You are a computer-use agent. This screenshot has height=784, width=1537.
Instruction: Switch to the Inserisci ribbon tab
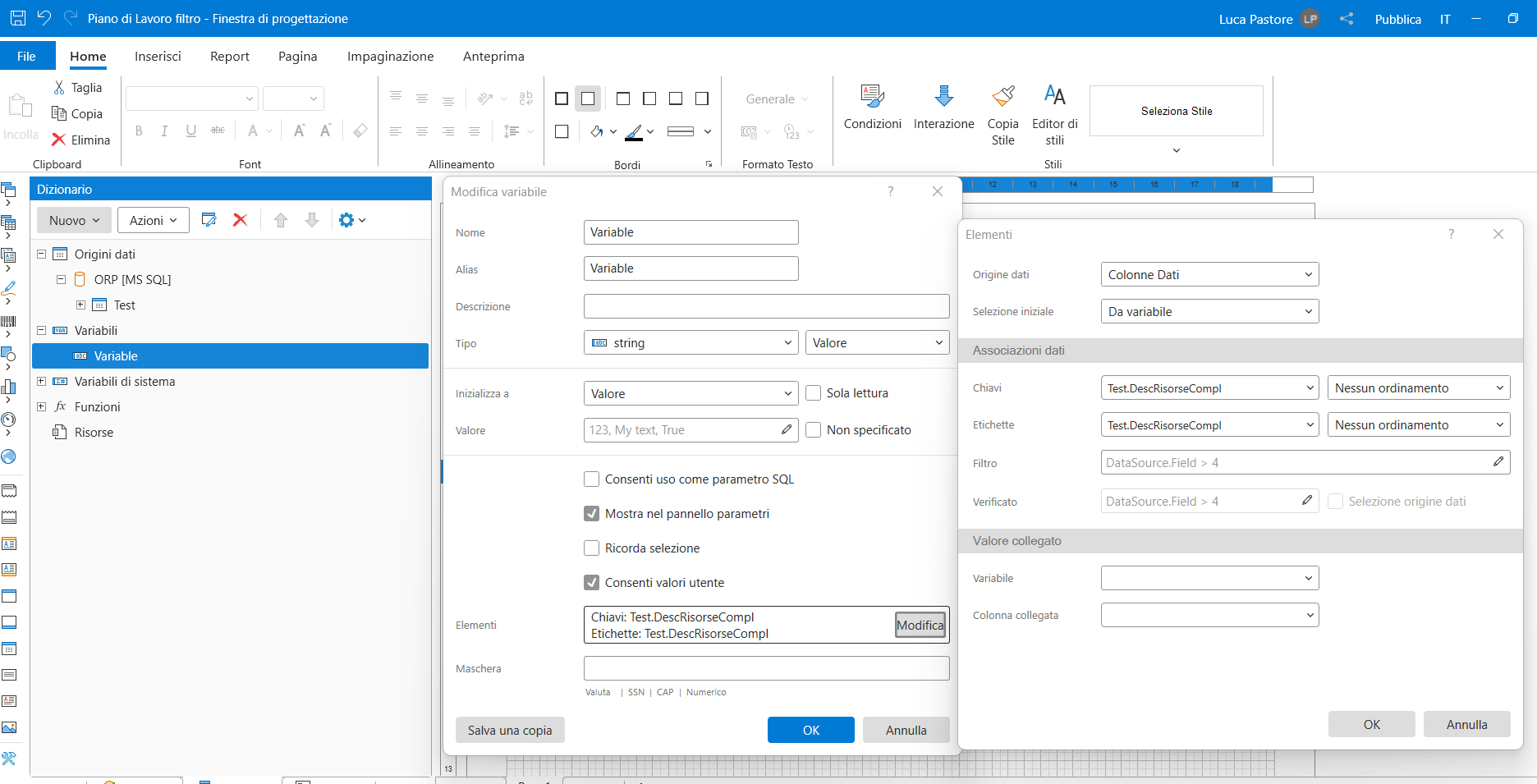(x=158, y=57)
